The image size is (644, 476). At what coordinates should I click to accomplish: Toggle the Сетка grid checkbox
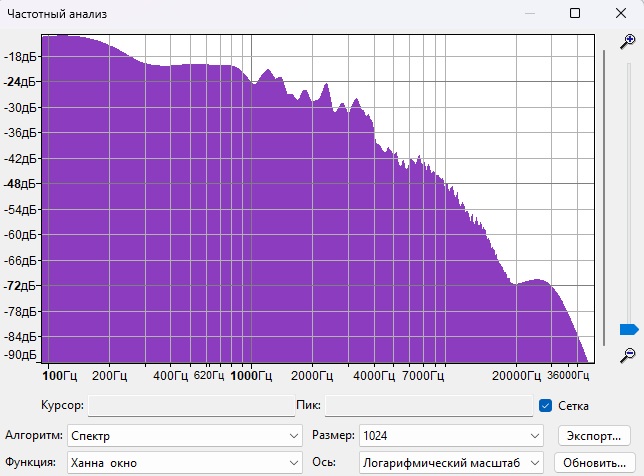click(545, 406)
